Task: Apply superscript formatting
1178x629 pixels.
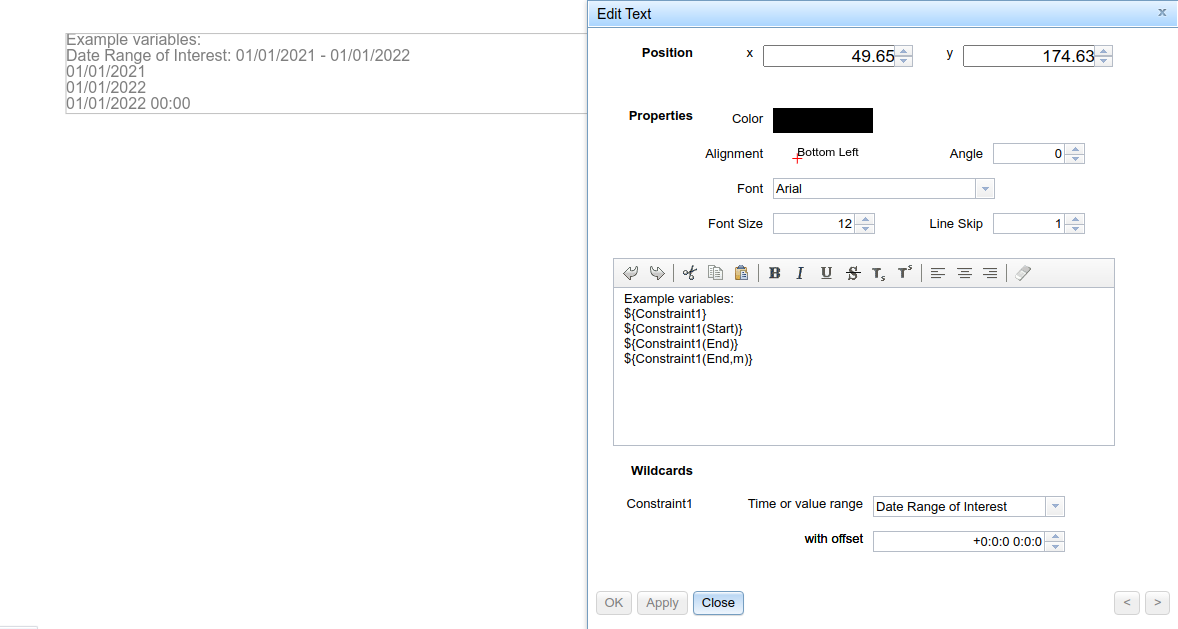Action: click(x=905, y=272)
